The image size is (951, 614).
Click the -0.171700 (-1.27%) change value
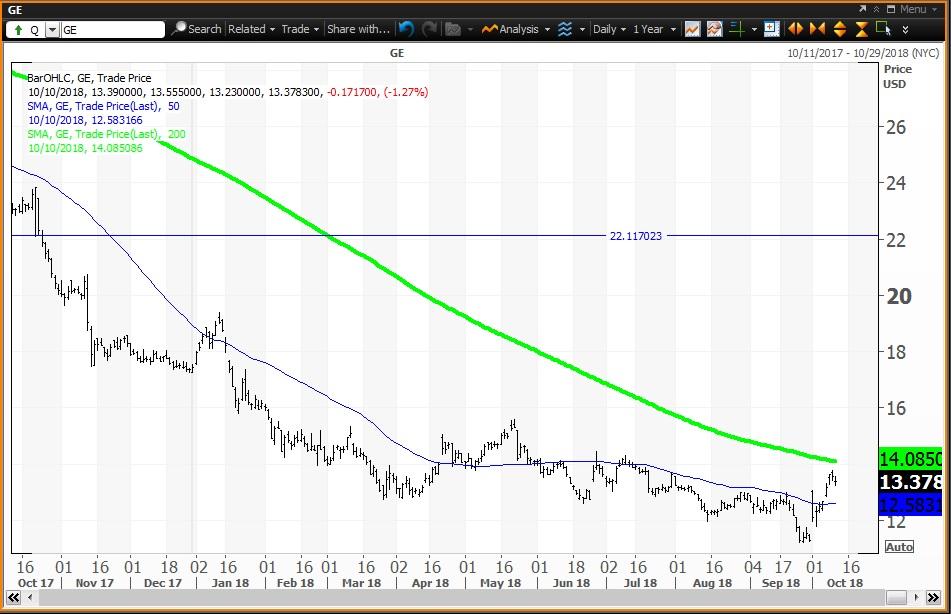tap(378, 92)
